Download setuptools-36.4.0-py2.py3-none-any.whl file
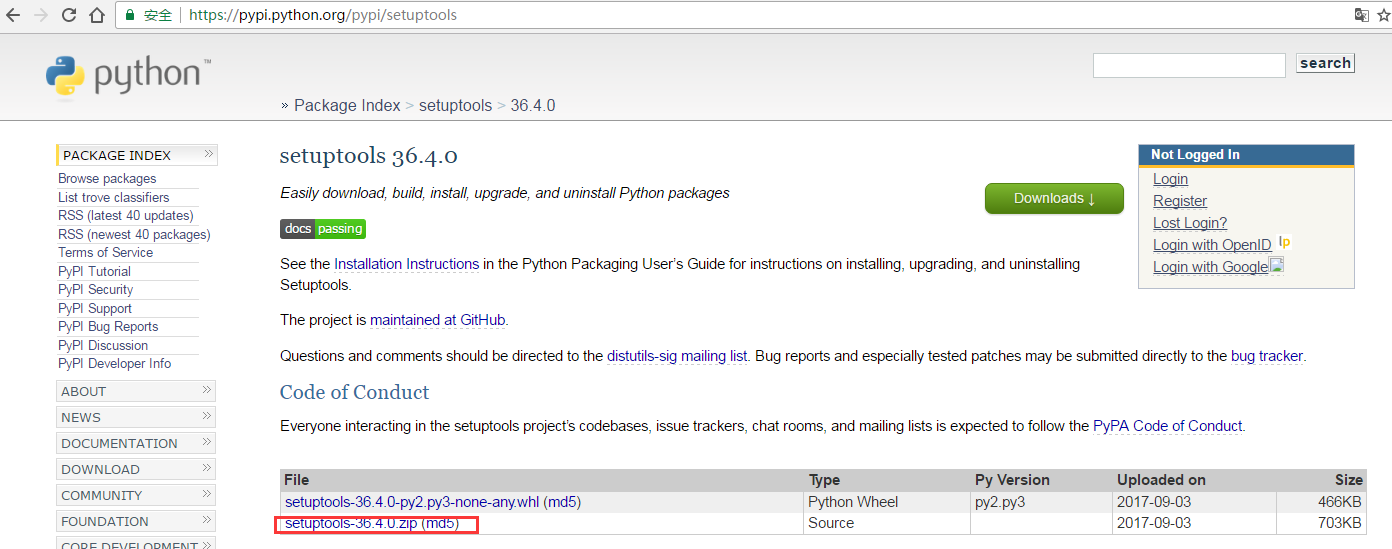The width and height of the screenshot is (1392, 549). click(412, 502)
